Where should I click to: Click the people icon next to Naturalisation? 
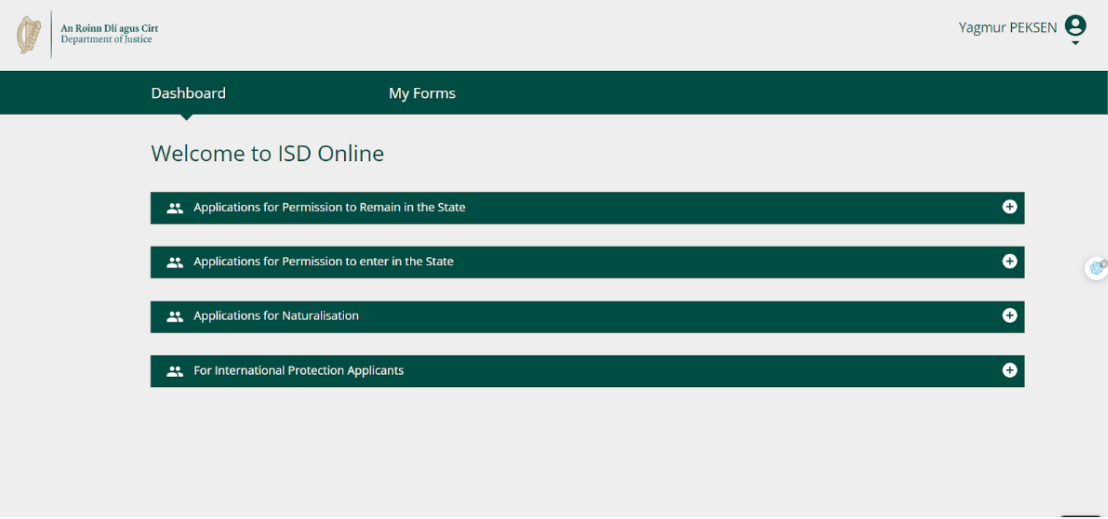pos(175,316)
